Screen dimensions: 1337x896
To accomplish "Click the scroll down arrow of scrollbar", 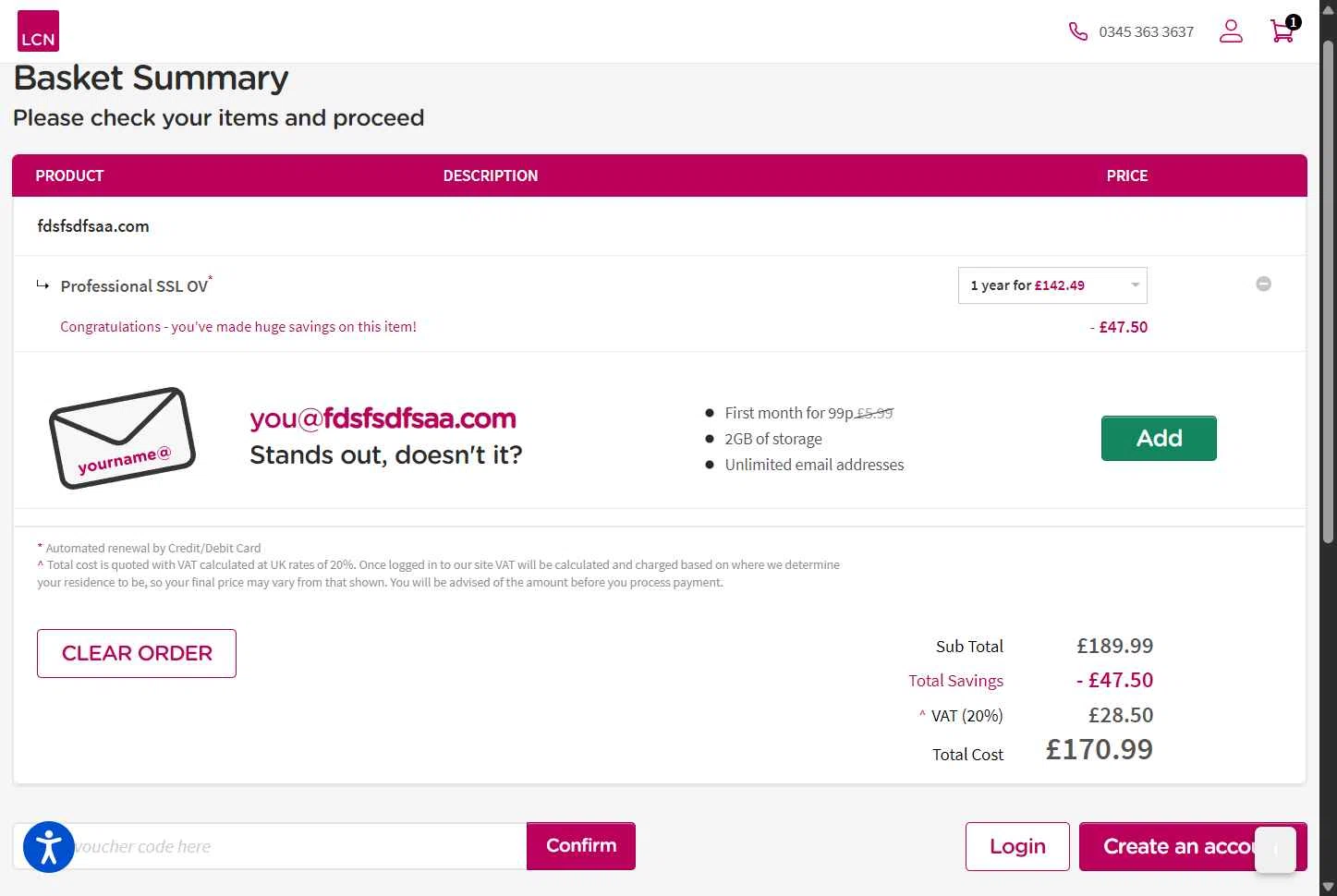I will (1328, 888).
